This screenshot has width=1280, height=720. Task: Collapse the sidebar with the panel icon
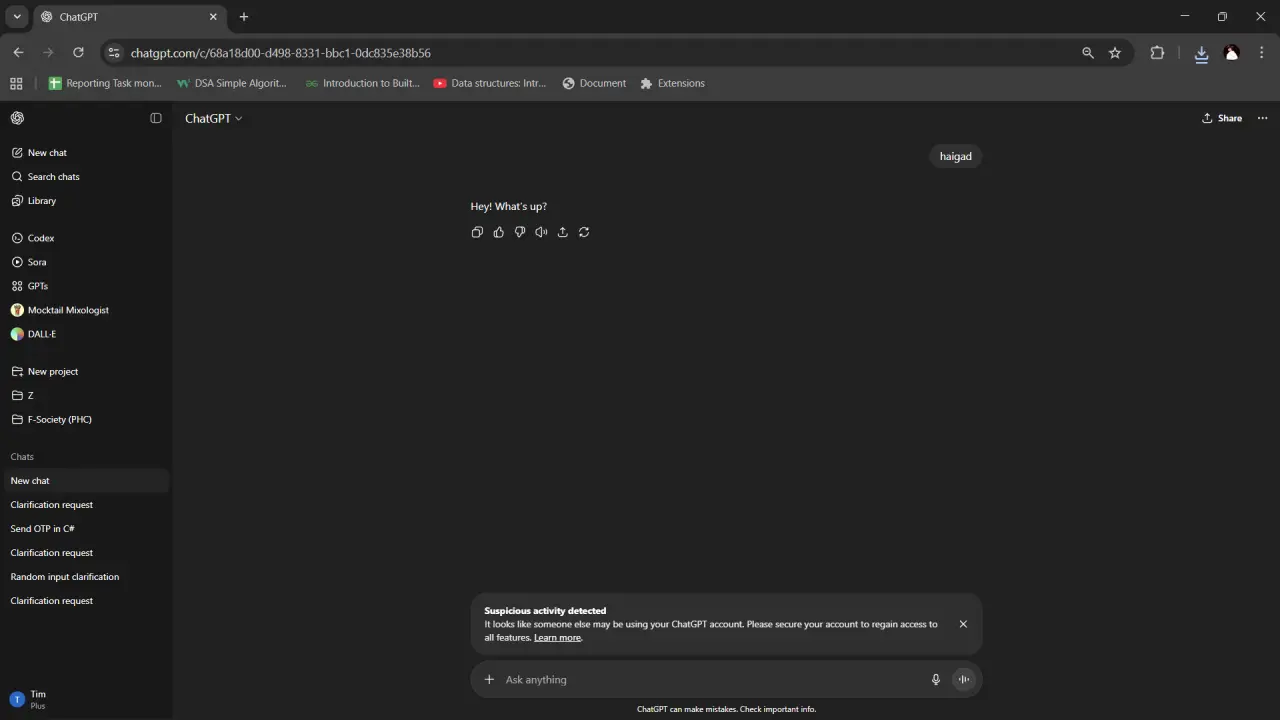[x=156, y=118]
